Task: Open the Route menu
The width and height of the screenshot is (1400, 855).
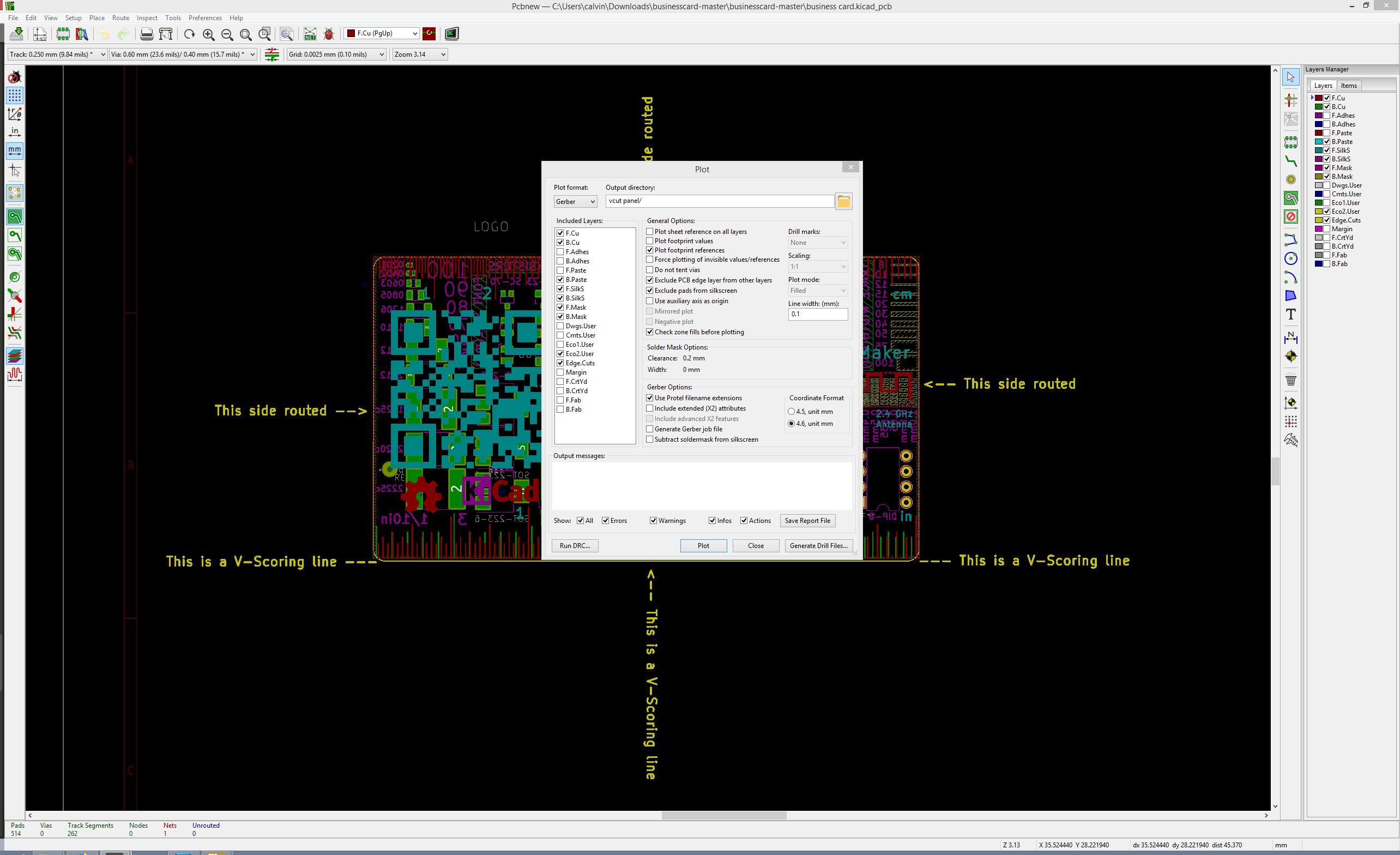Action: (120, 18)
